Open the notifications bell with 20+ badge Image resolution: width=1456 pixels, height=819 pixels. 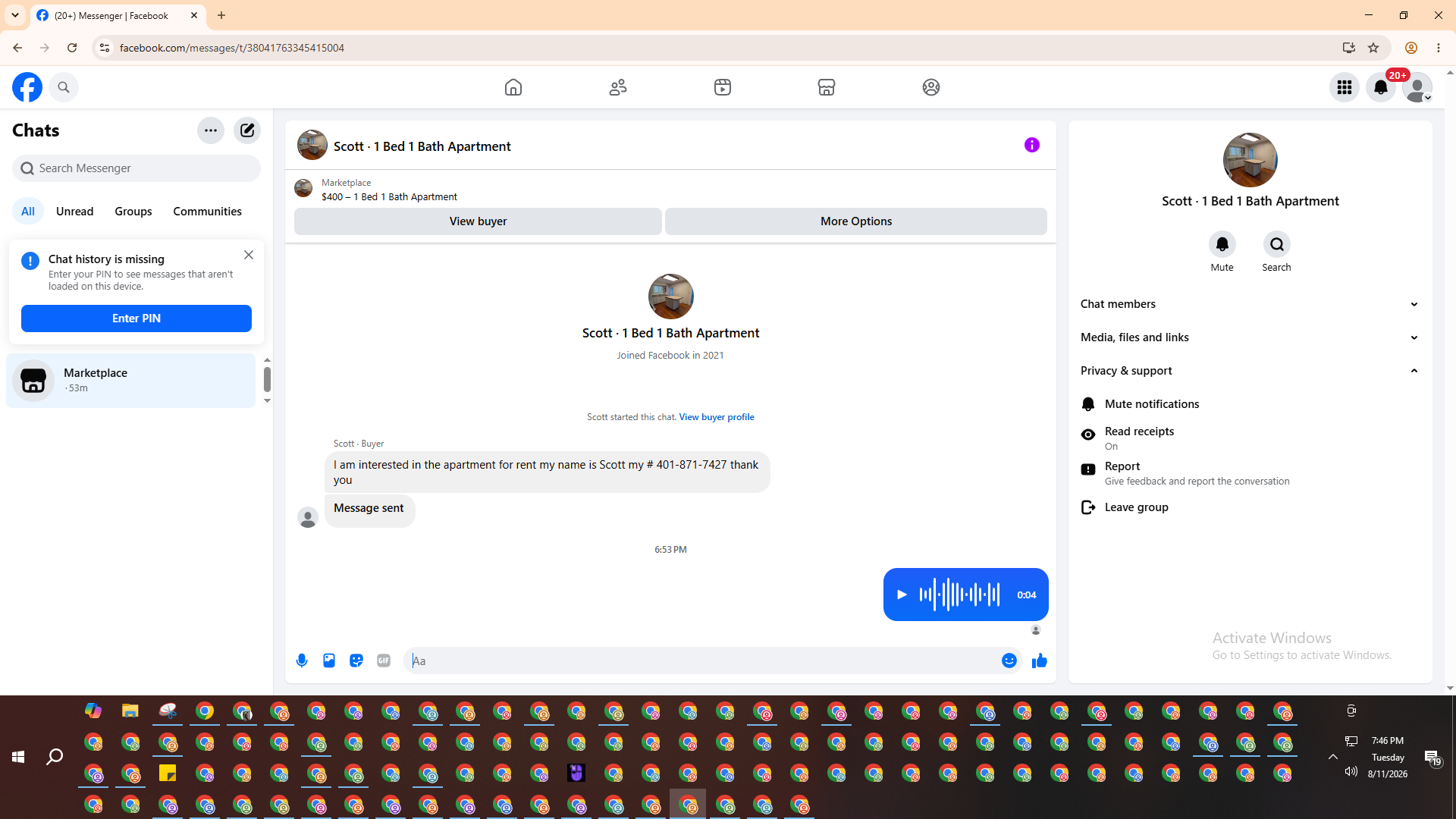[1381, 87]
